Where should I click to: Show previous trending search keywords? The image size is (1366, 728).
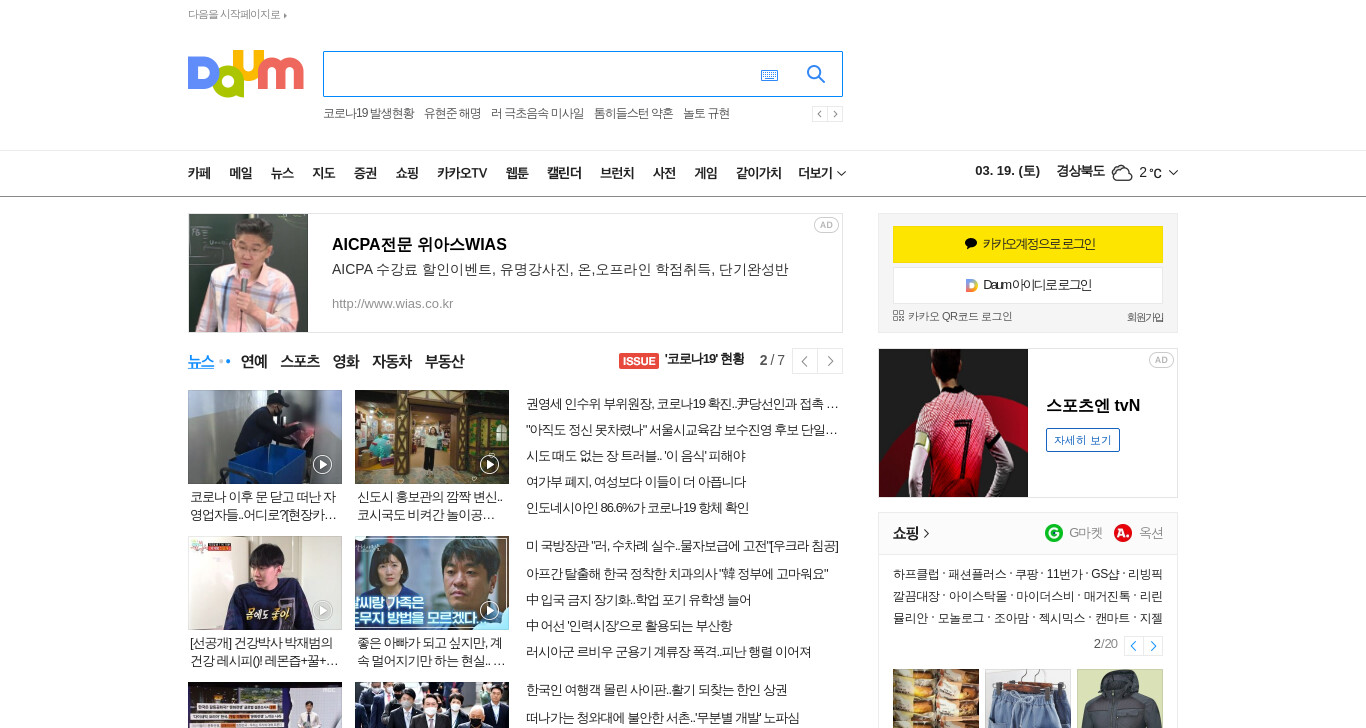[x=819, y=114]
